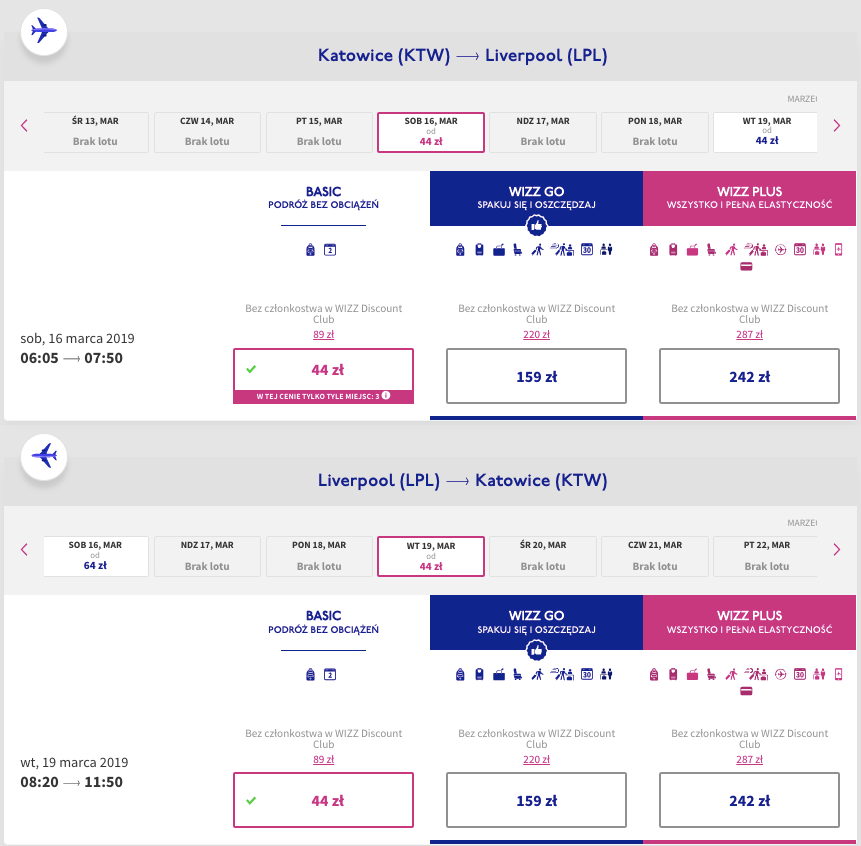Show later return dates with right arrow
This screenshot has height=846, width=861.
[836, 550]
